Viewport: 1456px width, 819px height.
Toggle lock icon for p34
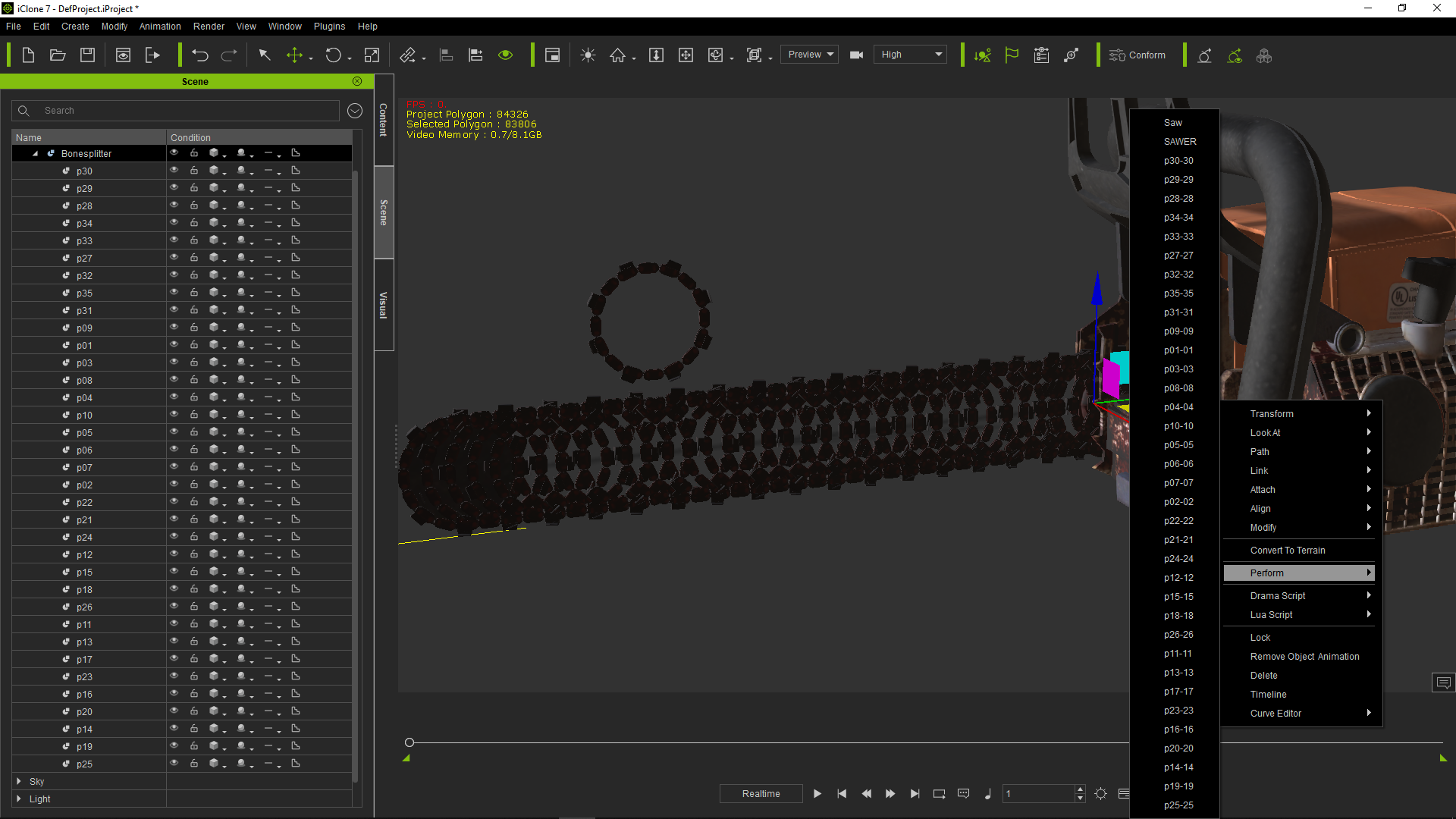click(194, 223)
